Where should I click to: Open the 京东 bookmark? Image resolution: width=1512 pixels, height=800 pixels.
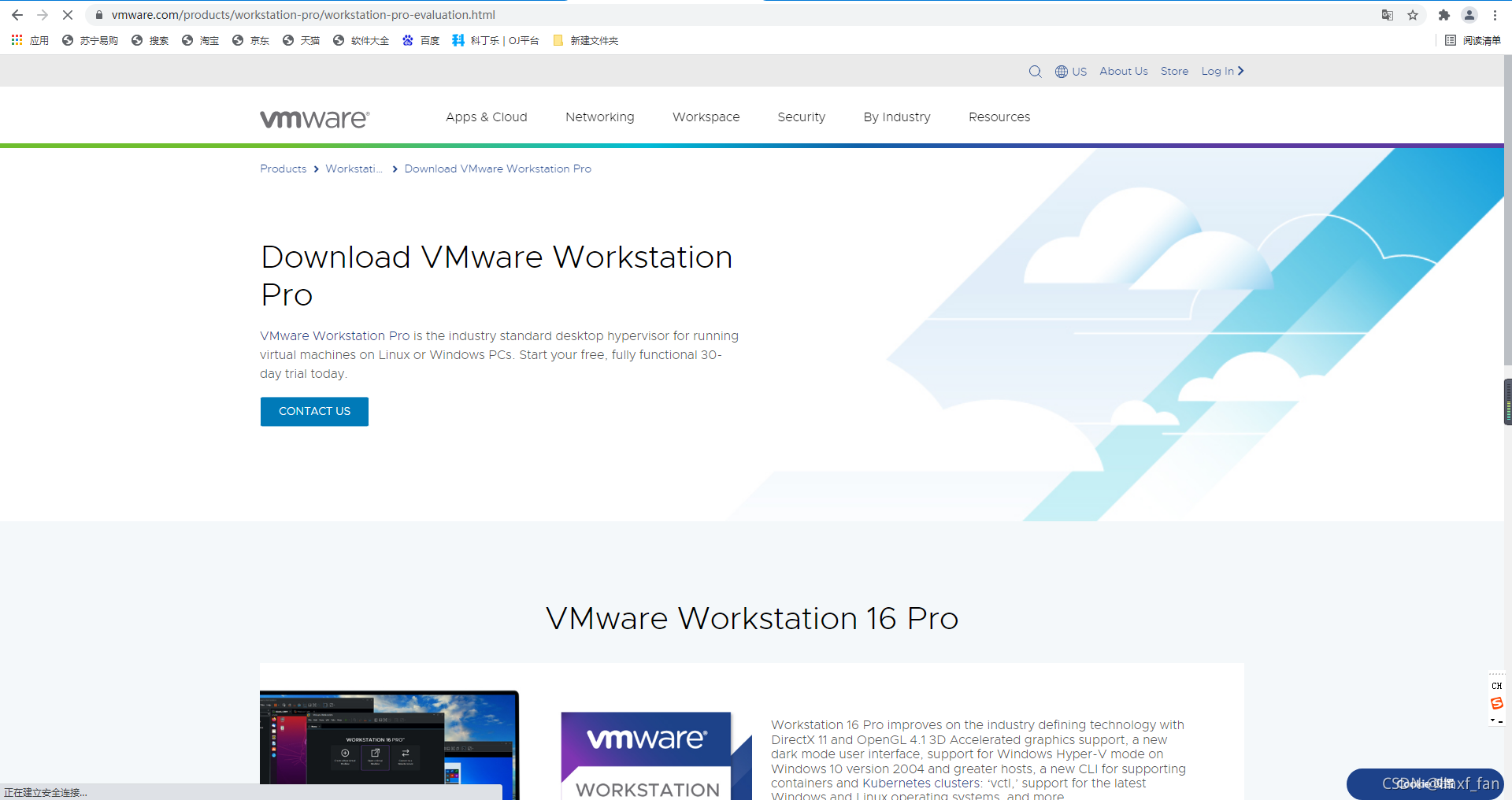pyautogui.click(x=250, y=40)
